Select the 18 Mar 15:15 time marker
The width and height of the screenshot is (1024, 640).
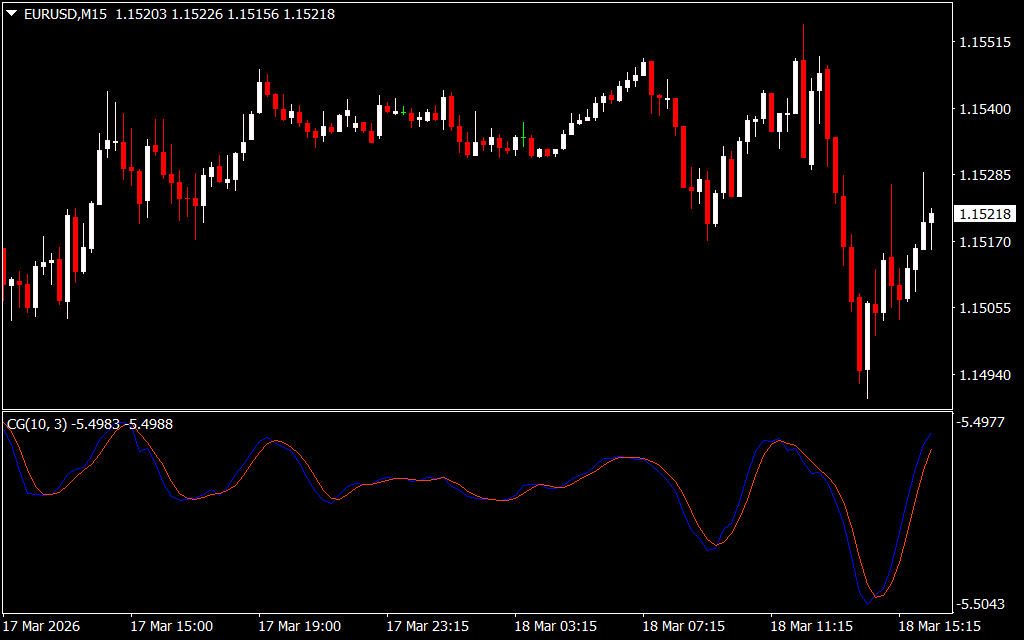pos(939,626)
